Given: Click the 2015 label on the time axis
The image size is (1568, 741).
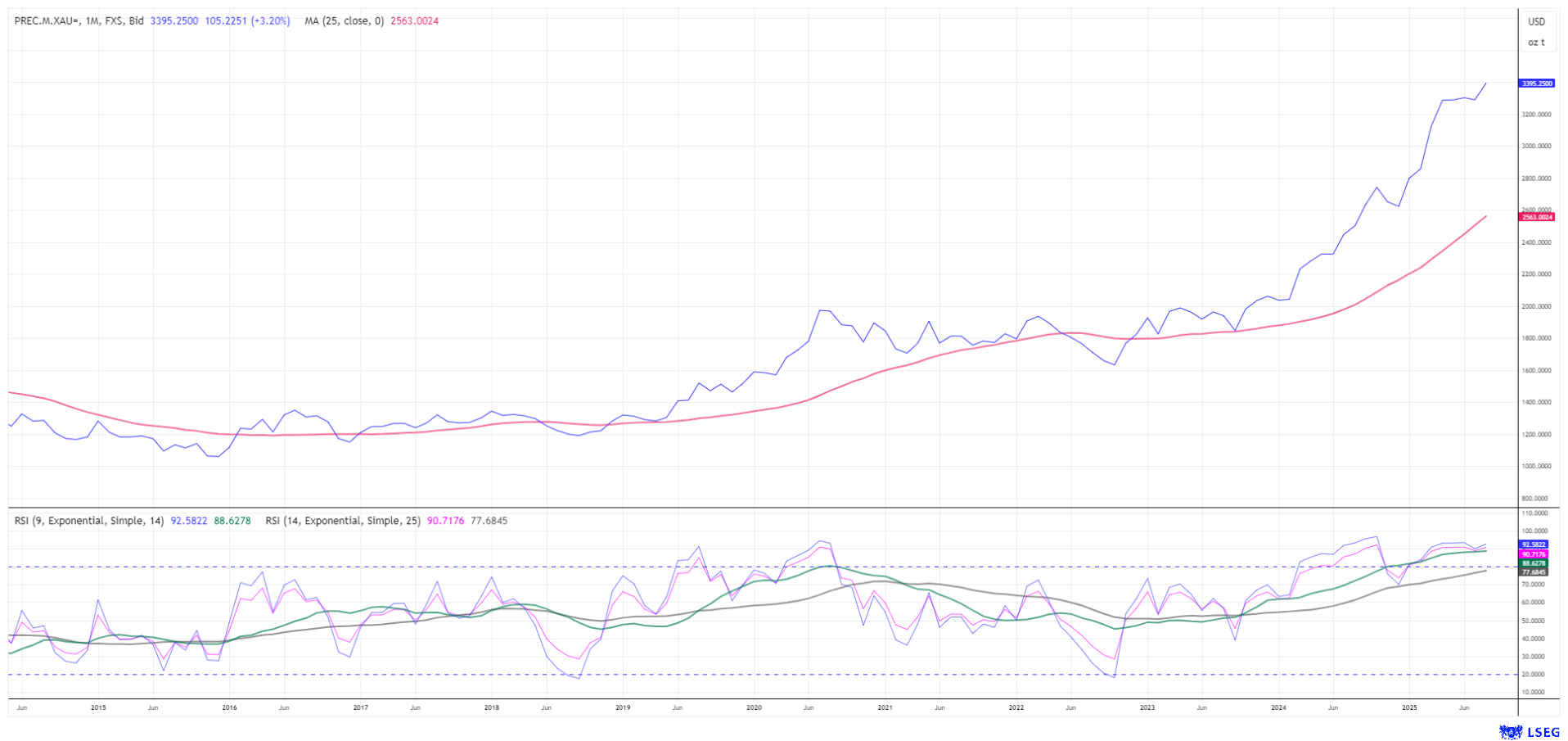Looking at the screenshot, I should [x=98, y=707].
